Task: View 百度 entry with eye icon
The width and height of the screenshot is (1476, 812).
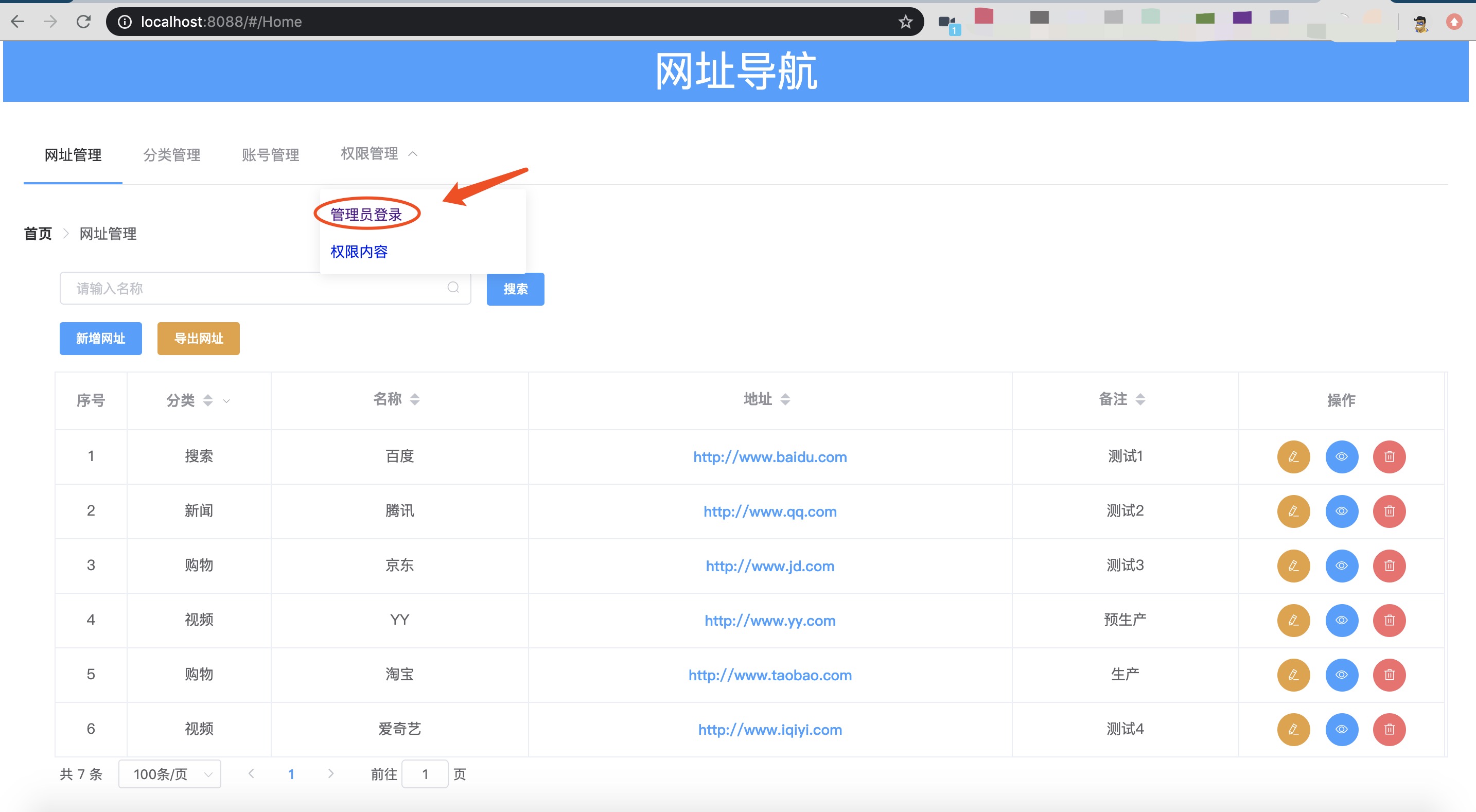Action: pos(1341,457)
